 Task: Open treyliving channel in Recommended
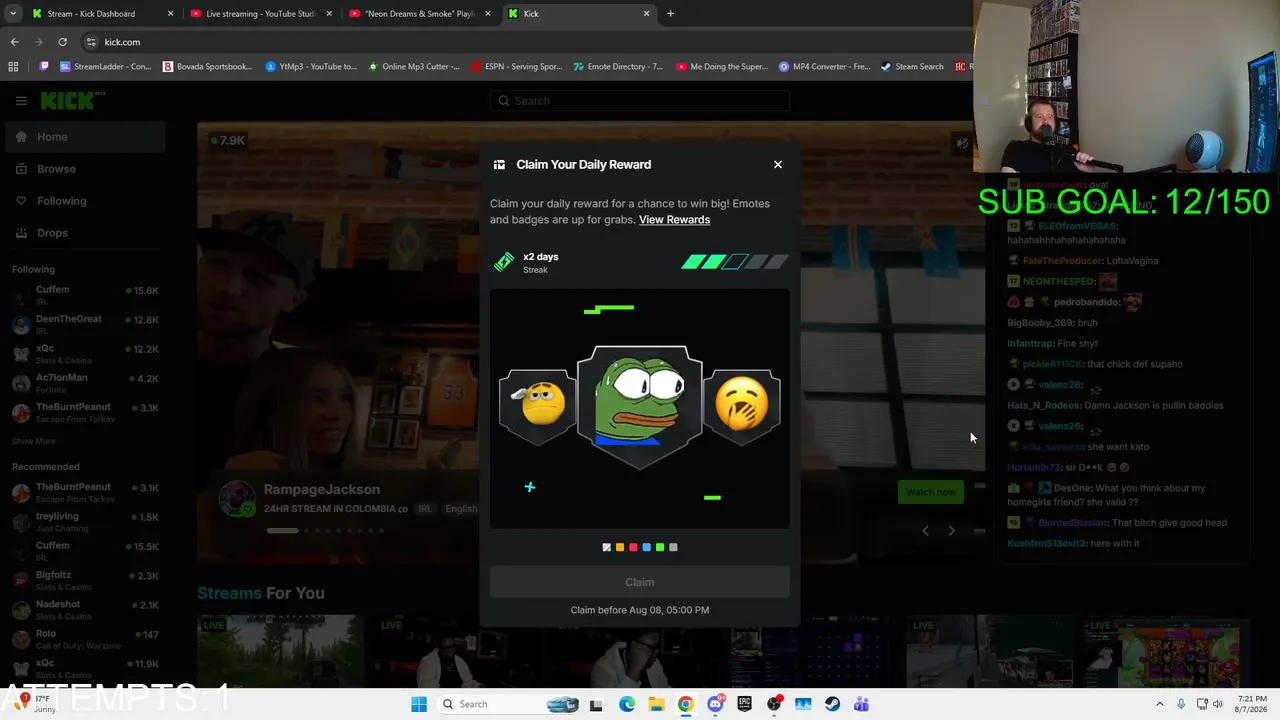85,522
